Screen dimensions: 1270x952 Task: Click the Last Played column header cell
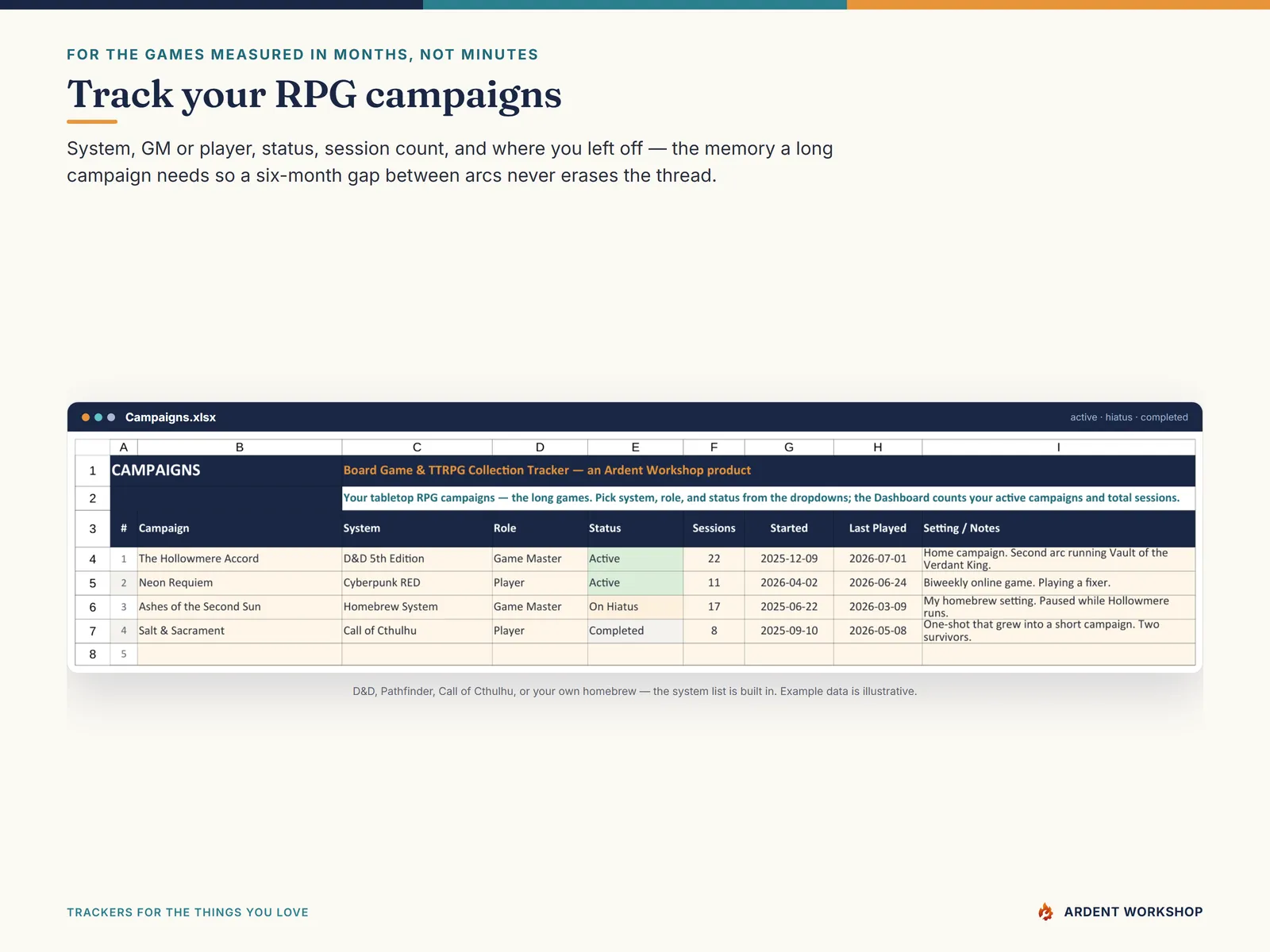(878, 528)
